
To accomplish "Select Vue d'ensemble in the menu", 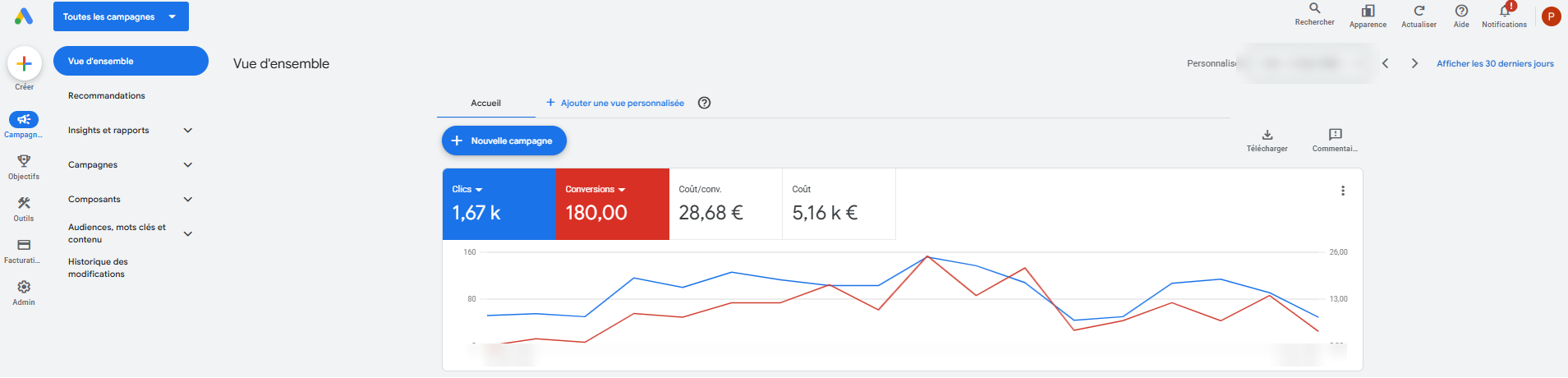I will pos(131,61).
